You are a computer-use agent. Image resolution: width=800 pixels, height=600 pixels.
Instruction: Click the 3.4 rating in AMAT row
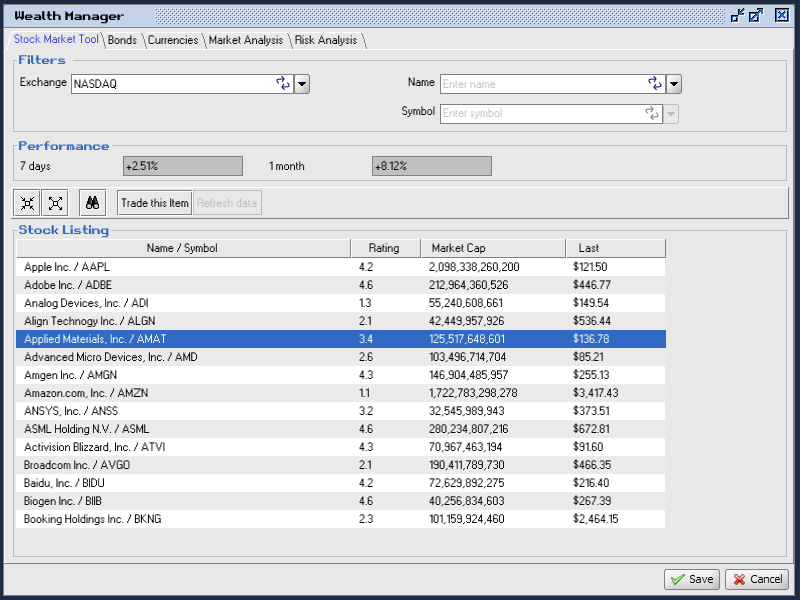tap(366, 339)
